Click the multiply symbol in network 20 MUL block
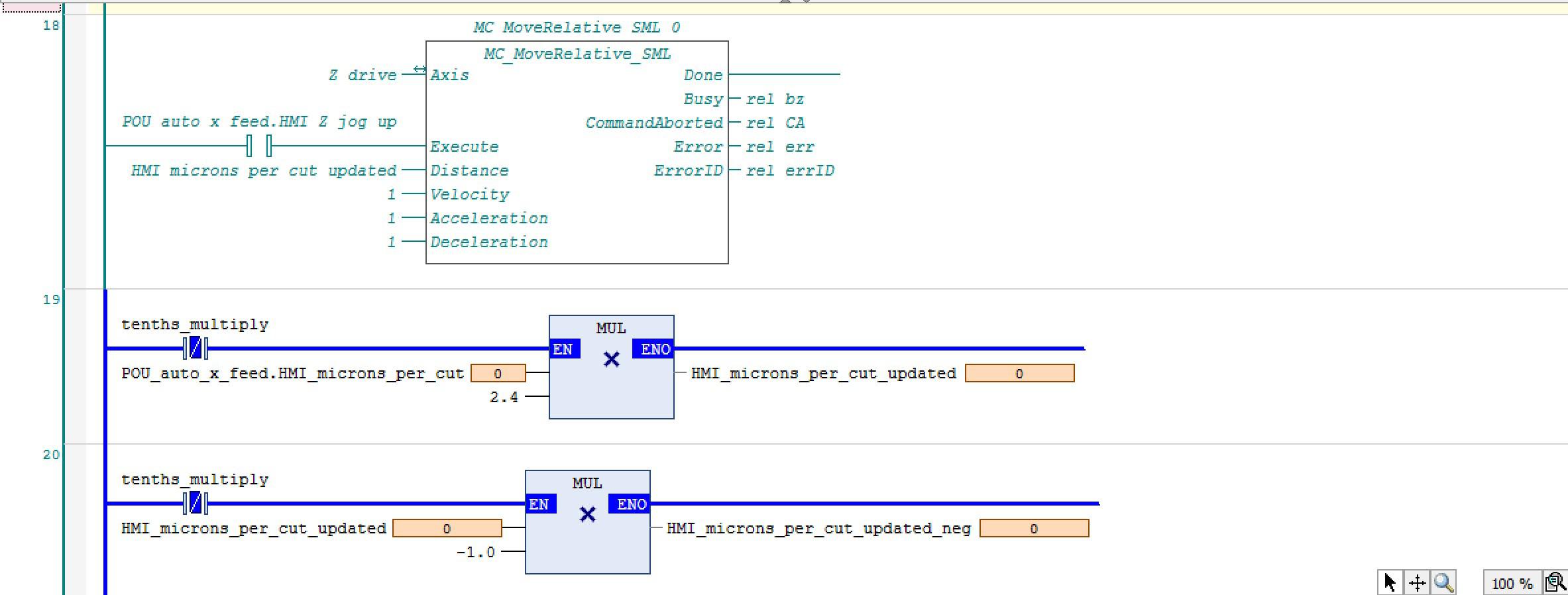The image size is (1568, 595). click(x=587, y=515)
